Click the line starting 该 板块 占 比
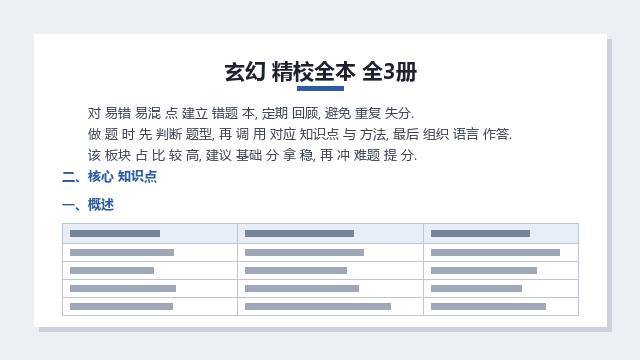Viewport: 640px width, 360px height. pos(252,156)
